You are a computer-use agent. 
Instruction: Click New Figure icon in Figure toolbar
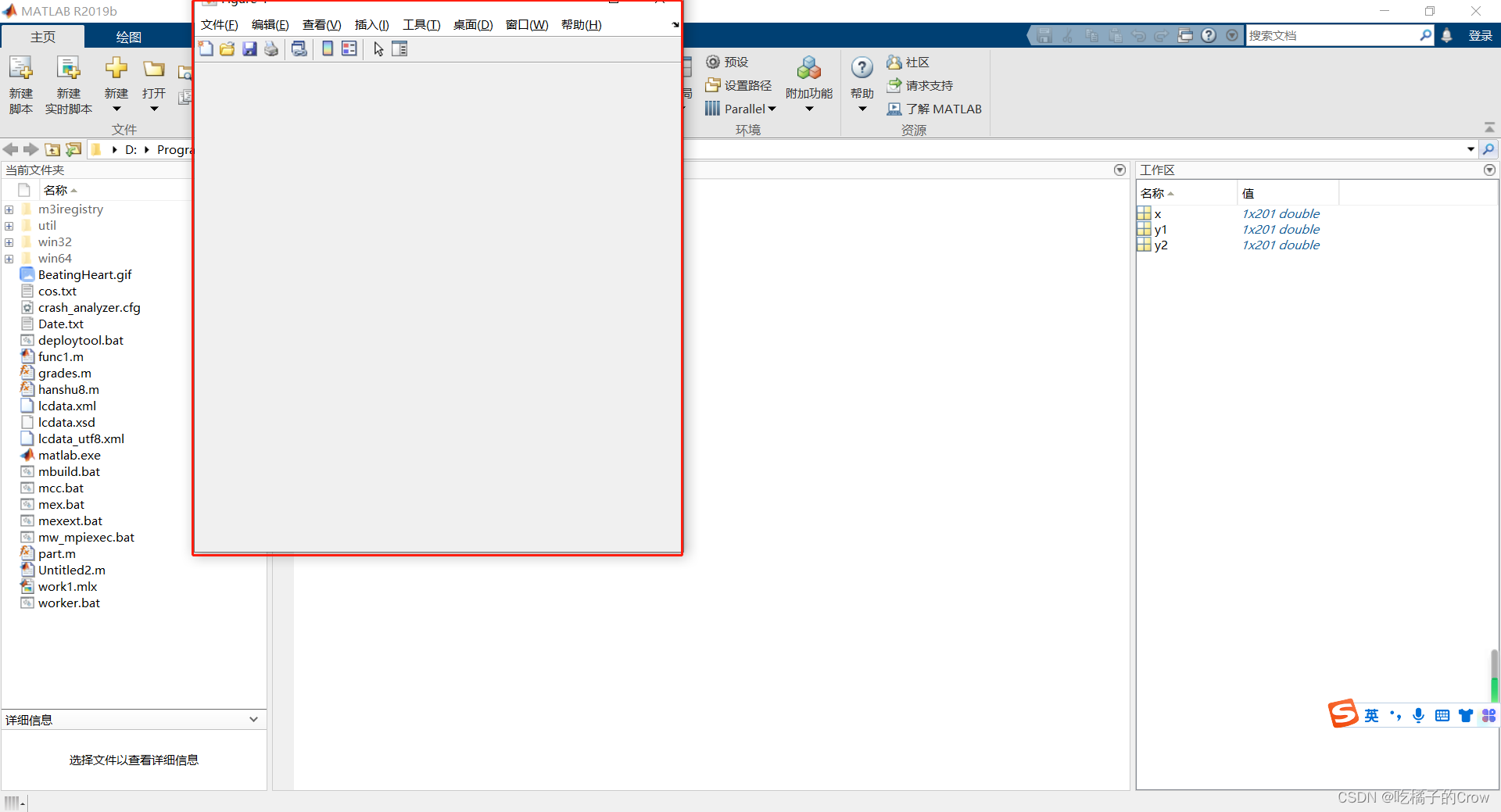[206, 49]
